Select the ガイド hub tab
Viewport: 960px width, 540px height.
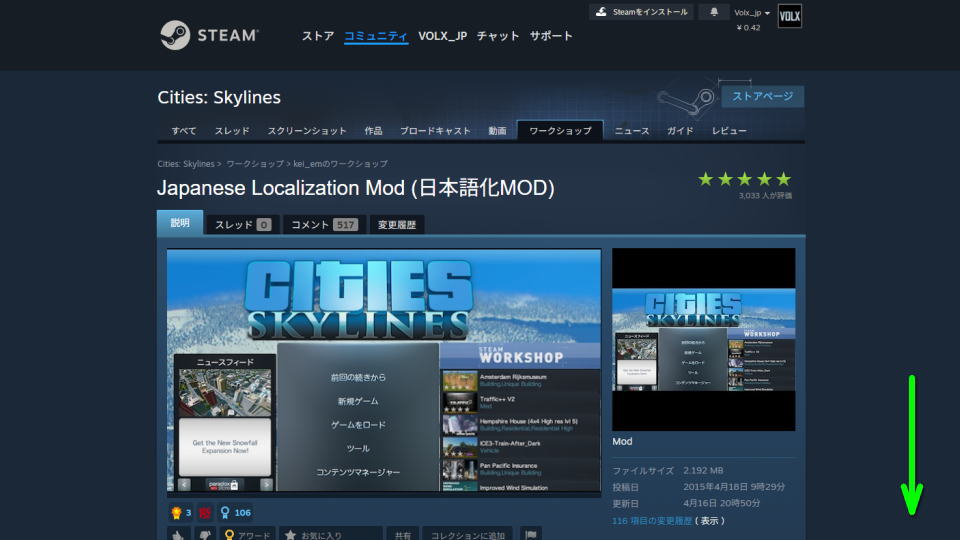pyautogui.click(x=680, y=131)
